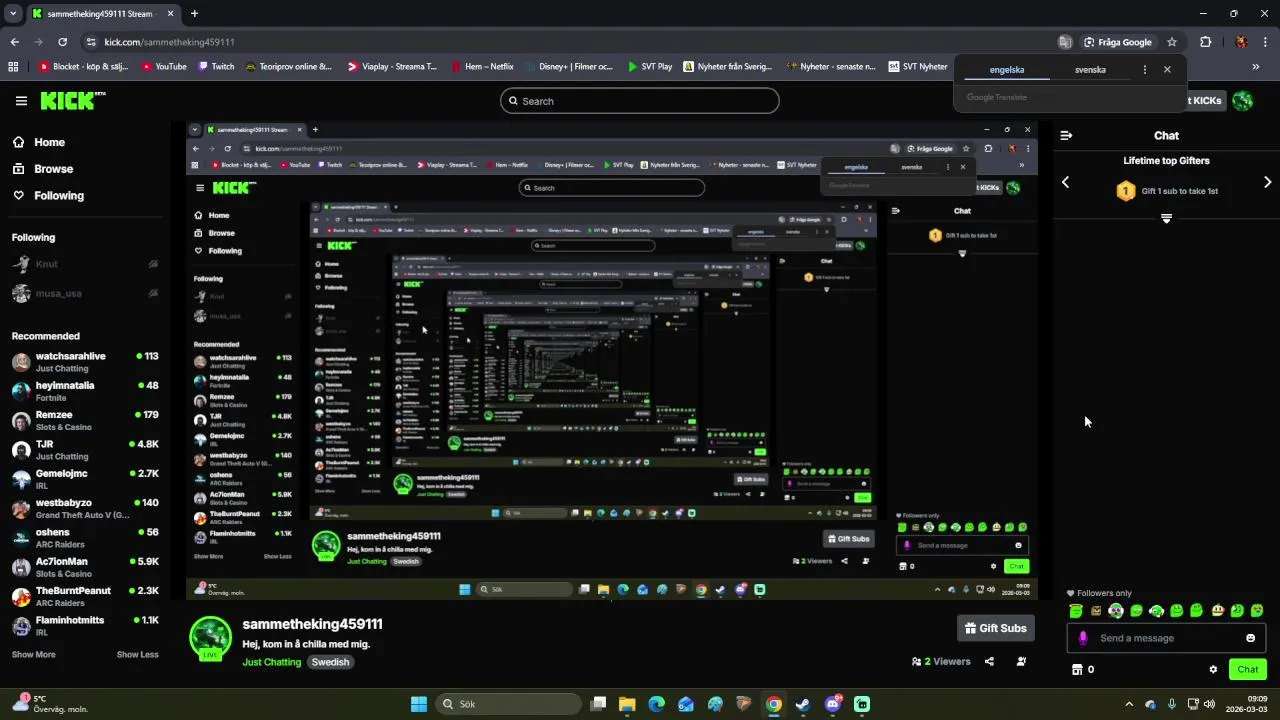Open TheBurntPeanut recommended channel

[x=85, y=597]
